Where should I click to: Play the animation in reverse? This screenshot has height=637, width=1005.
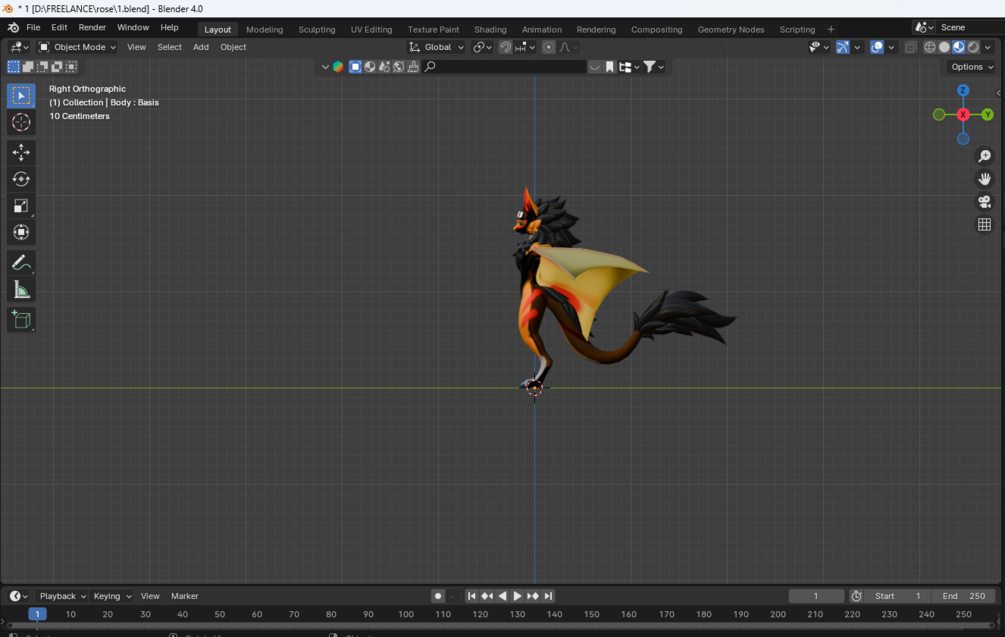tap(502, 596)
